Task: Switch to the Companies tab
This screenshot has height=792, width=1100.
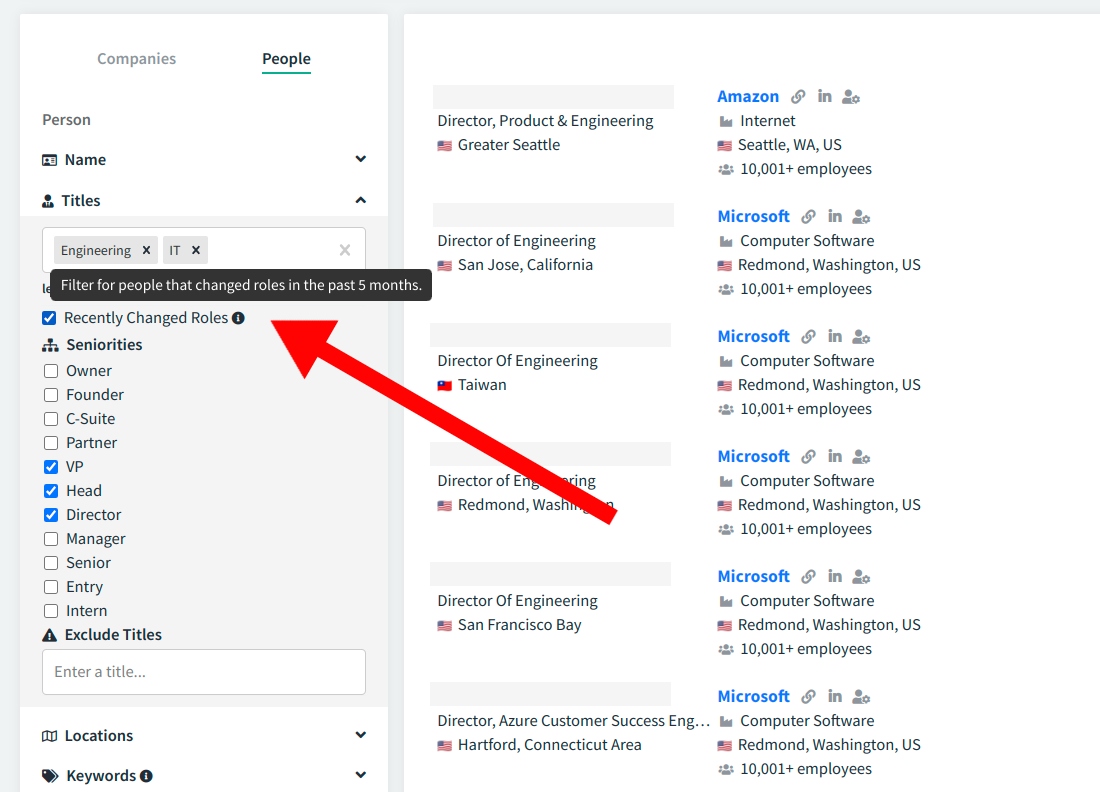Action: click(136, 59)
